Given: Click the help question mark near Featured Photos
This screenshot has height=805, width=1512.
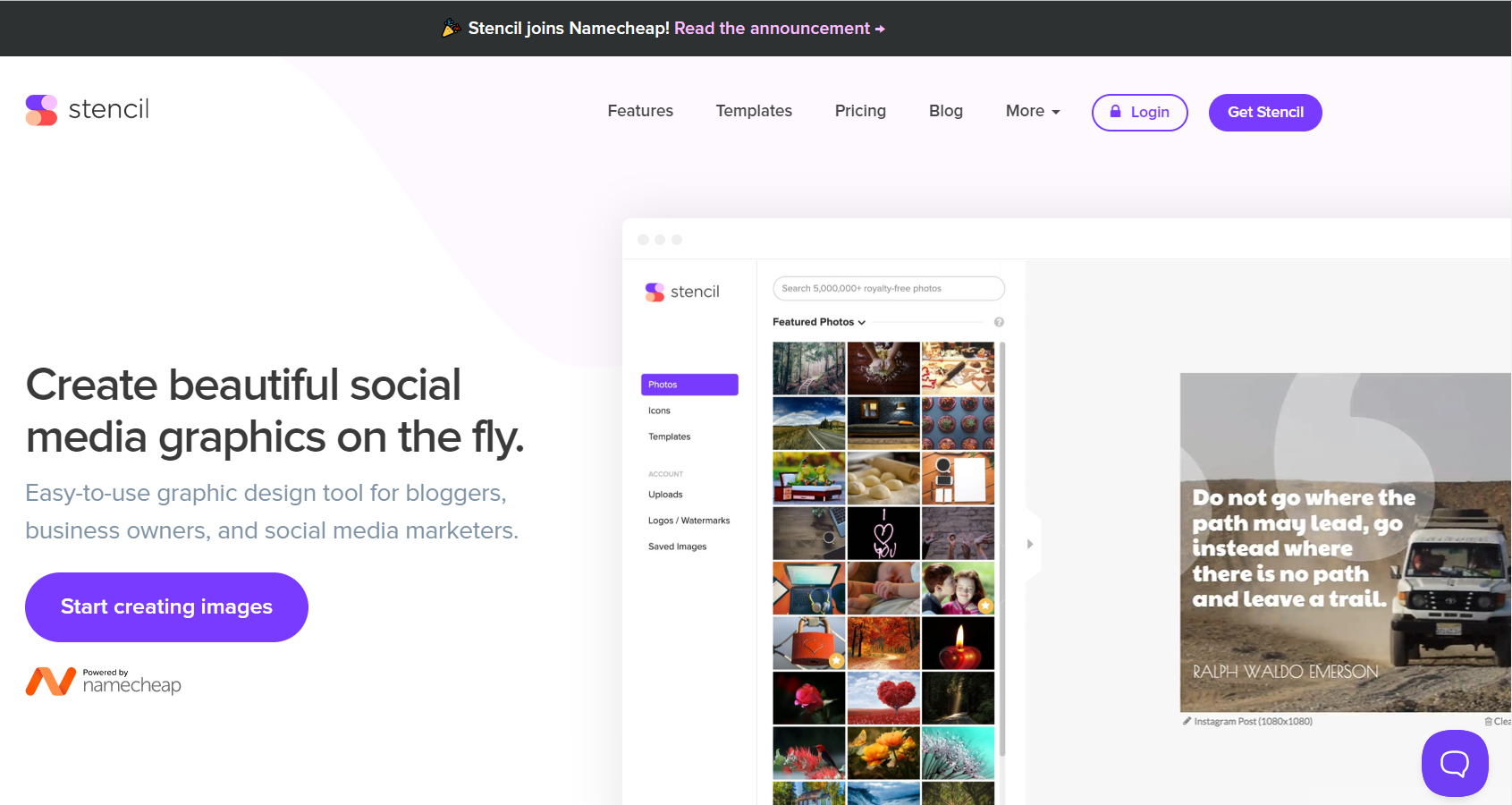Looking at the screenshot, I should coord(999,322).
